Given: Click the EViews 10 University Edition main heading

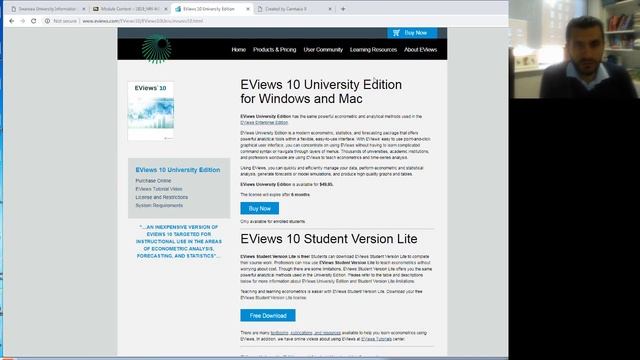Looking at the screenshot, I should tap(321, 91).
